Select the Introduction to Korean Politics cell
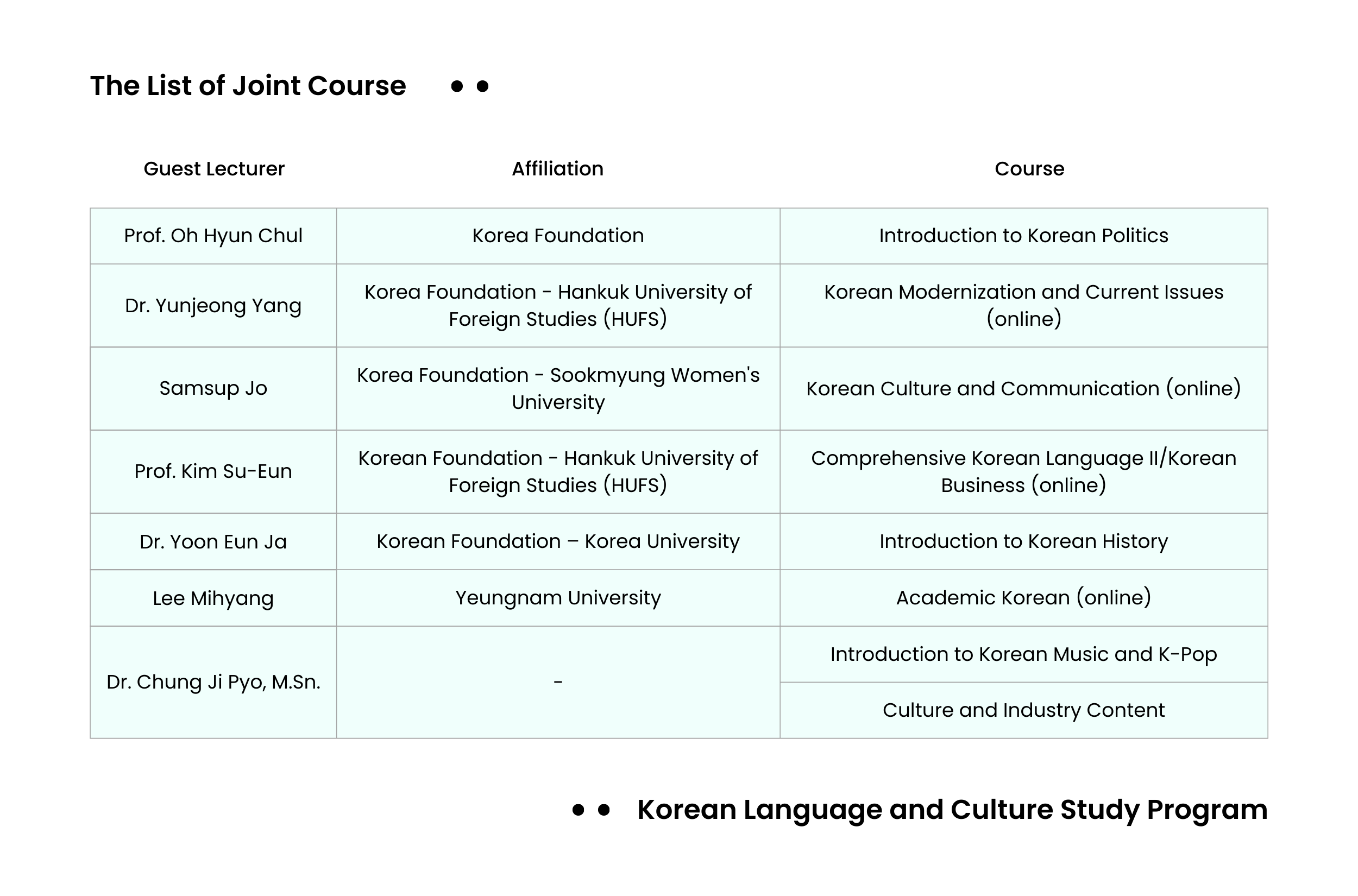Screen dimensions: 1358x896 (x=1023, y=236)
